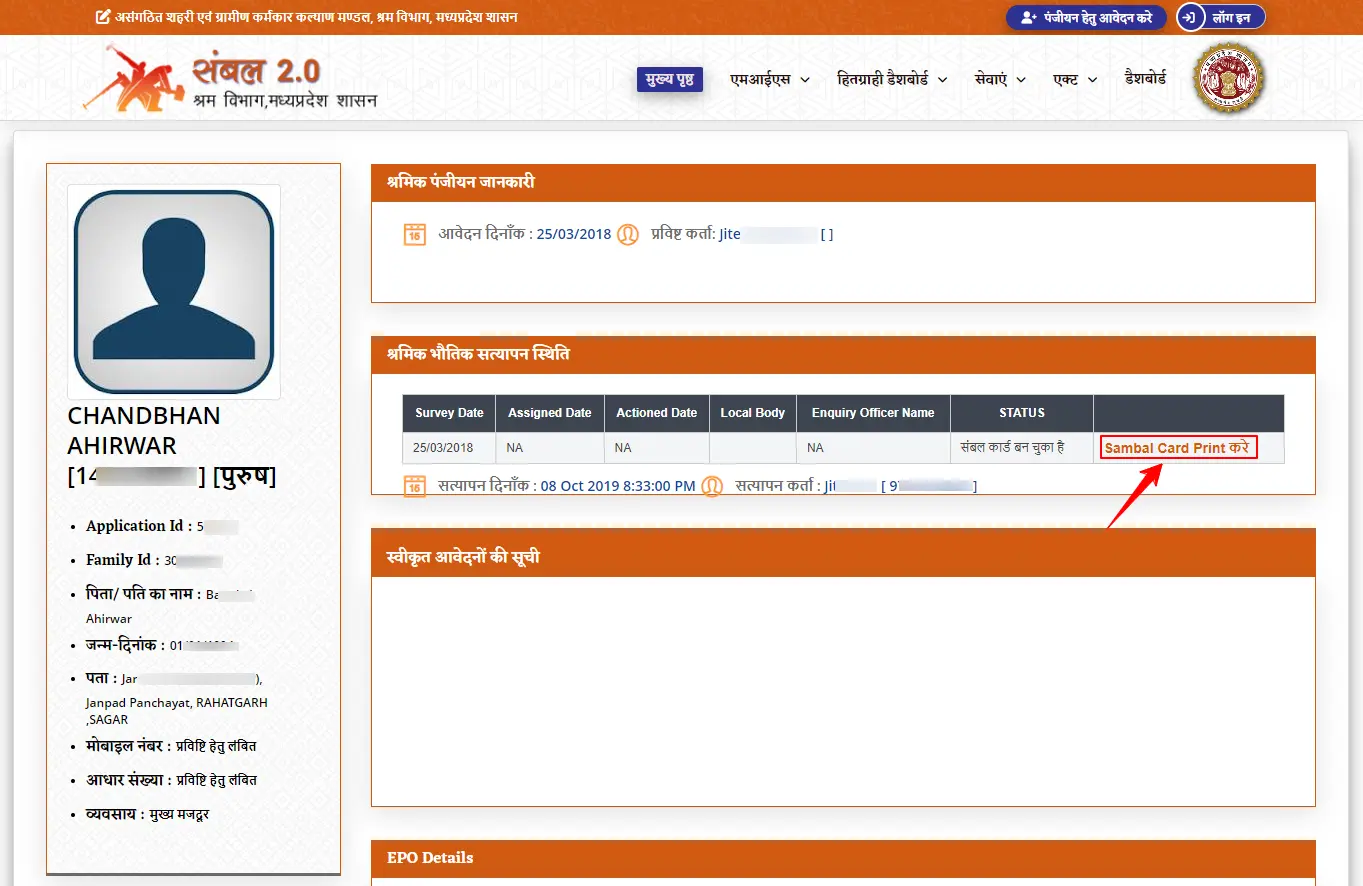Screen dimensions: 1363x886
Task: Click the Local Body column header
Action: click(x=753, y=413)
